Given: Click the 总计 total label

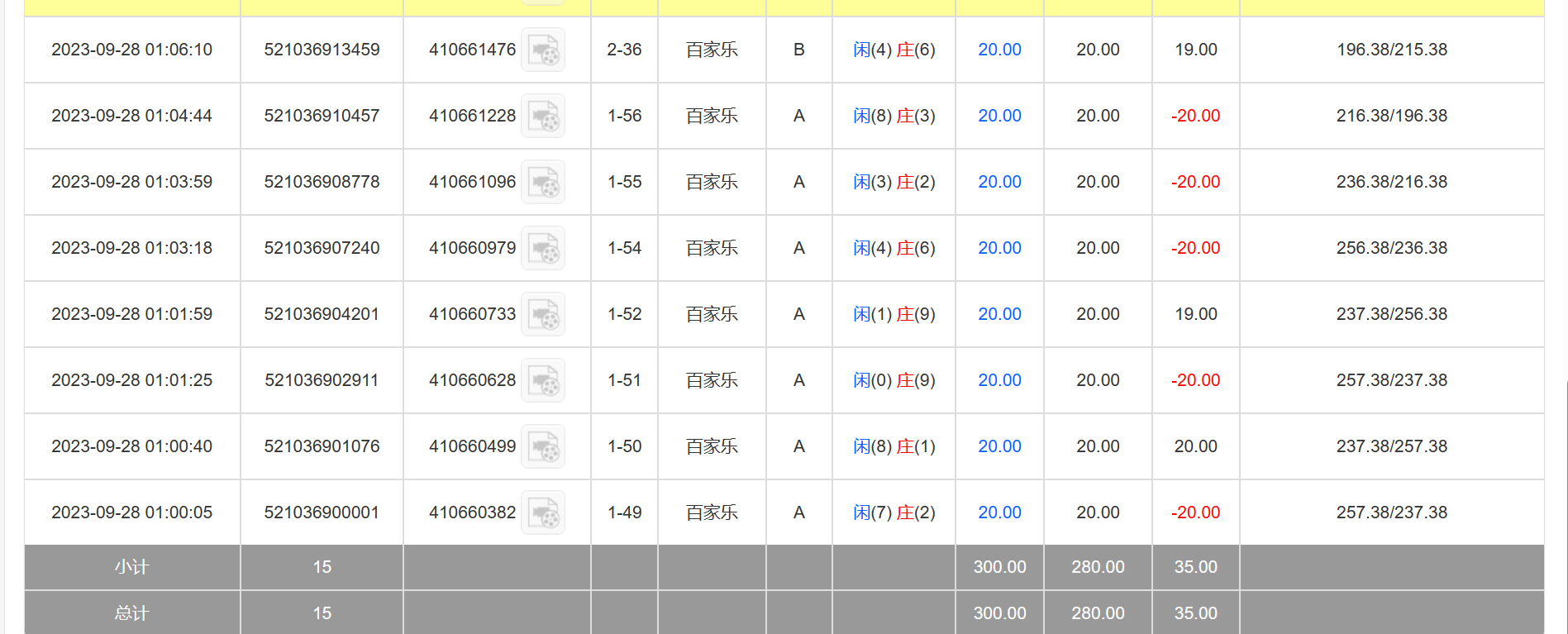Looking at the screenshot, I should pyautogui.click(x=132, y=613).
